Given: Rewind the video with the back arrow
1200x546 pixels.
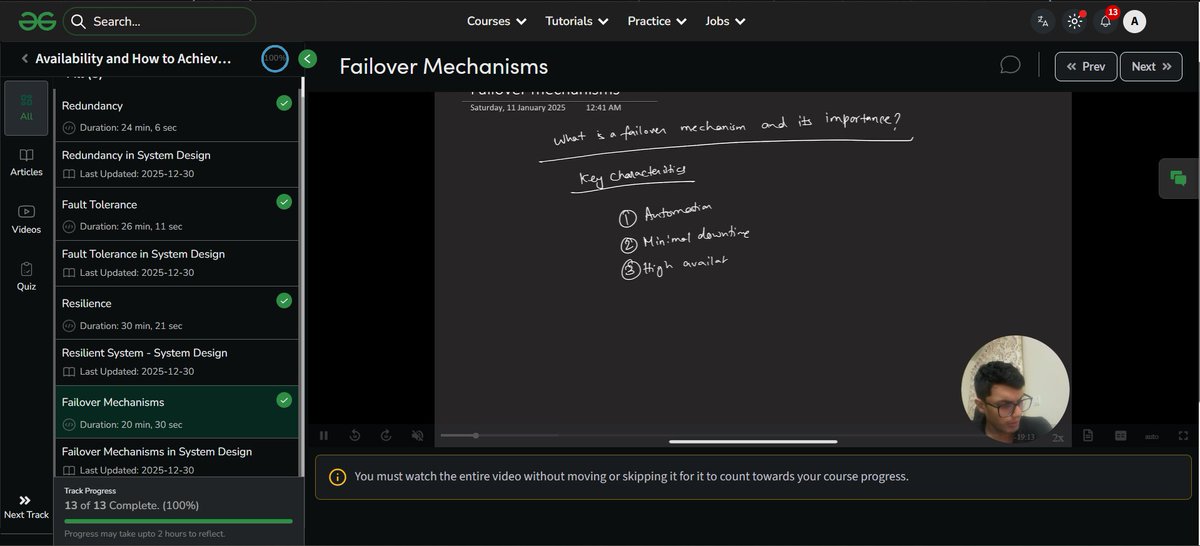Looking at the screenshot, I should pyautogui.click(x=355, y=436).
